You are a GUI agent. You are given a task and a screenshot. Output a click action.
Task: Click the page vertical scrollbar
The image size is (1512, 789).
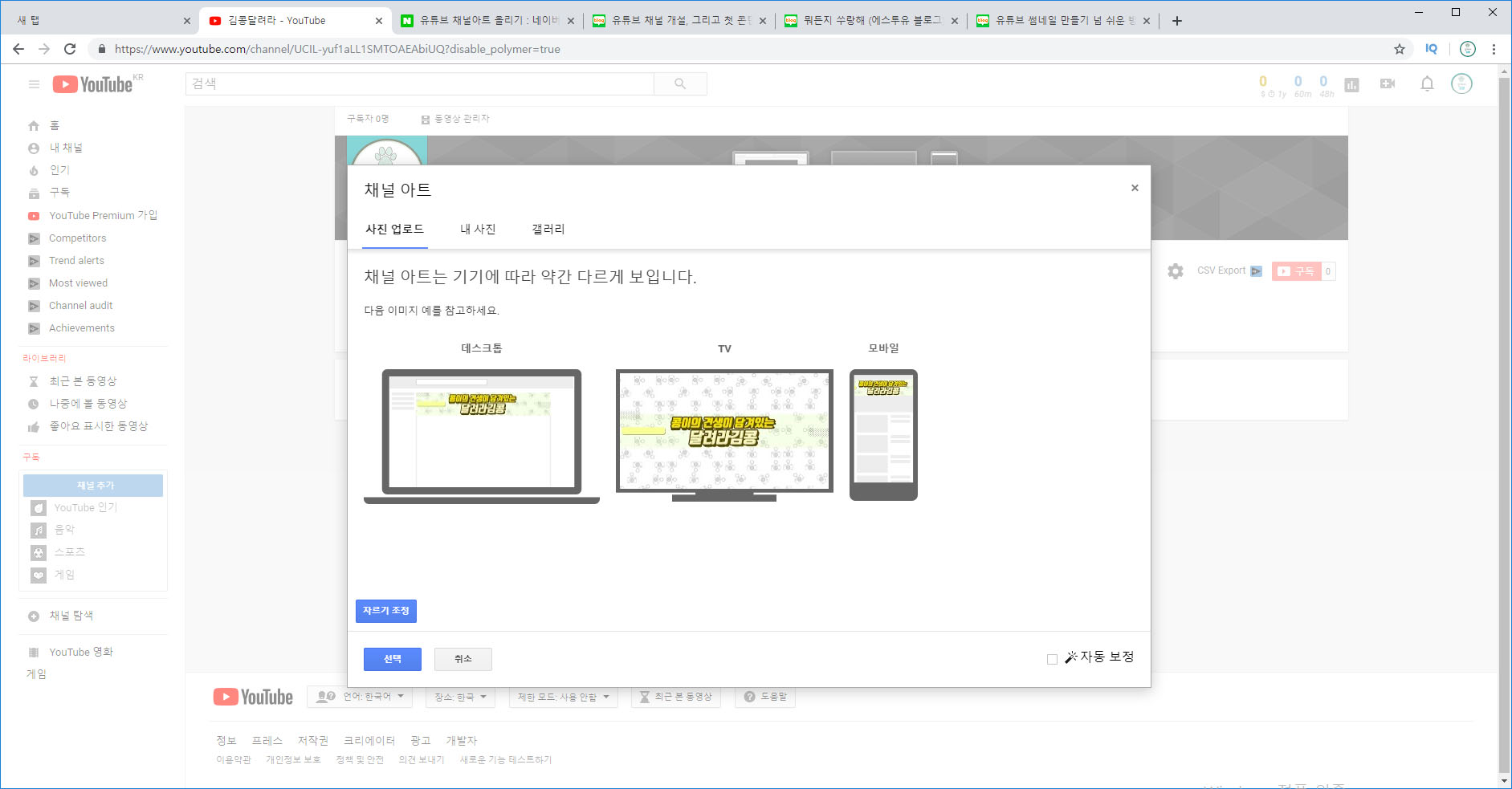point(1504,425)
